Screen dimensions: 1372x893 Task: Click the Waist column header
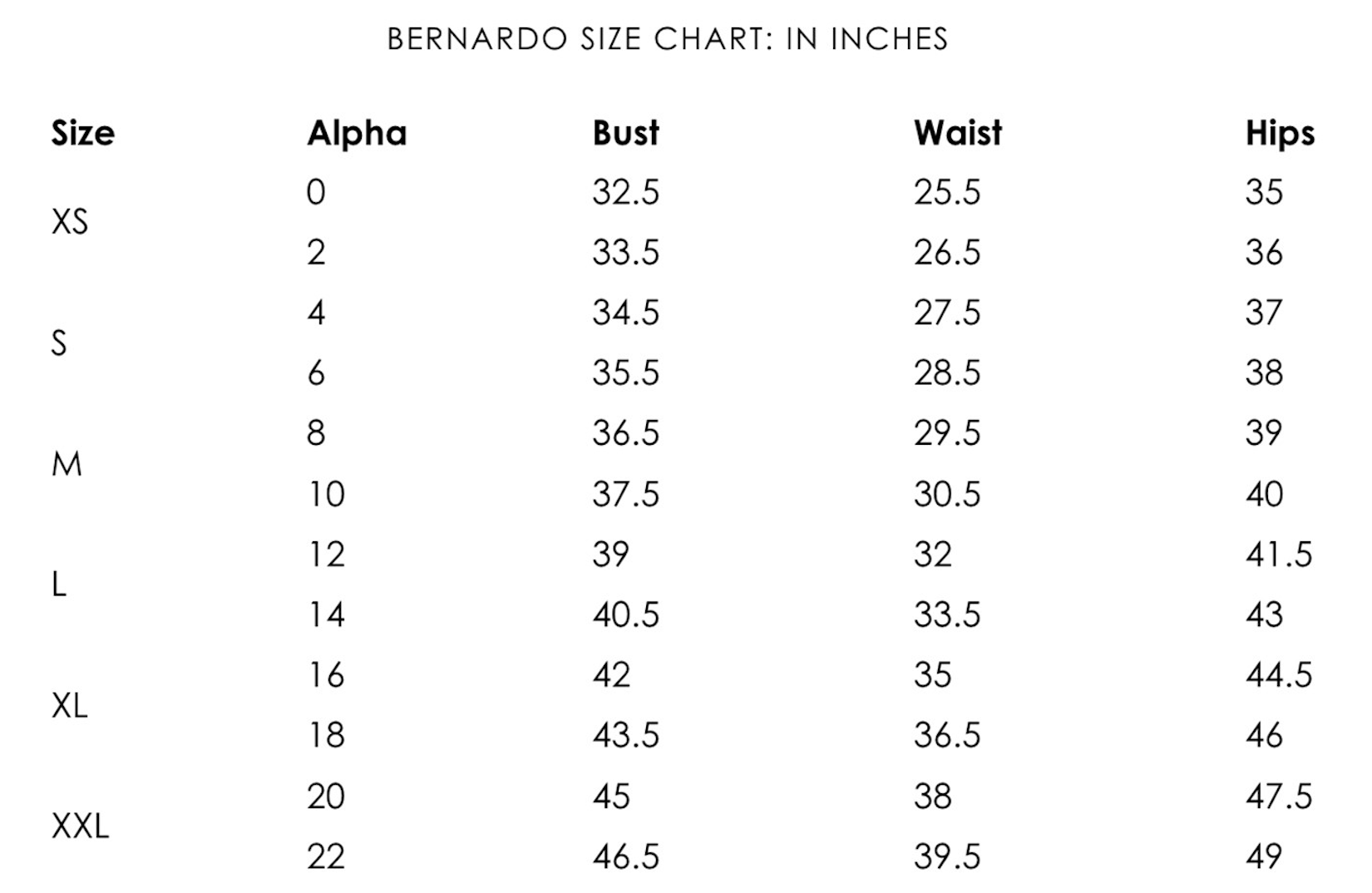[x=958, y=133]
